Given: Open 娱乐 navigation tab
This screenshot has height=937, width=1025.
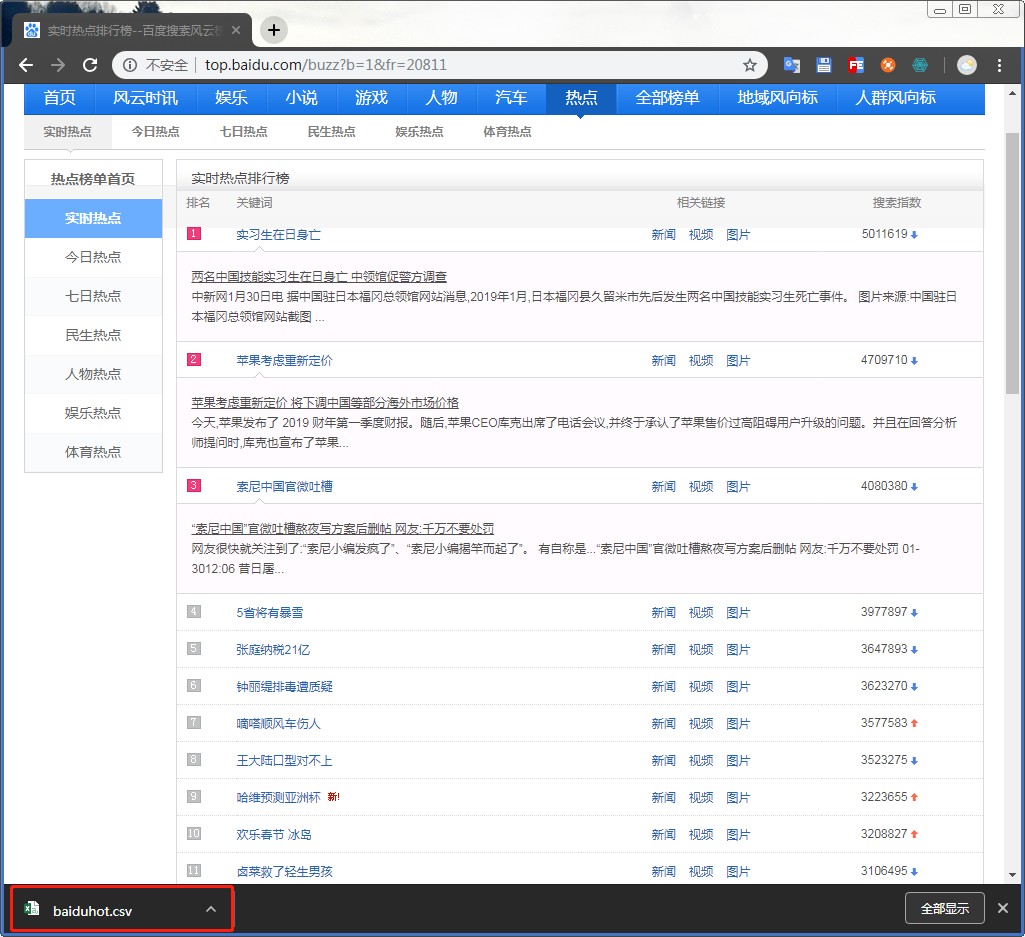Looking at the screenshot, I should 231,98.
